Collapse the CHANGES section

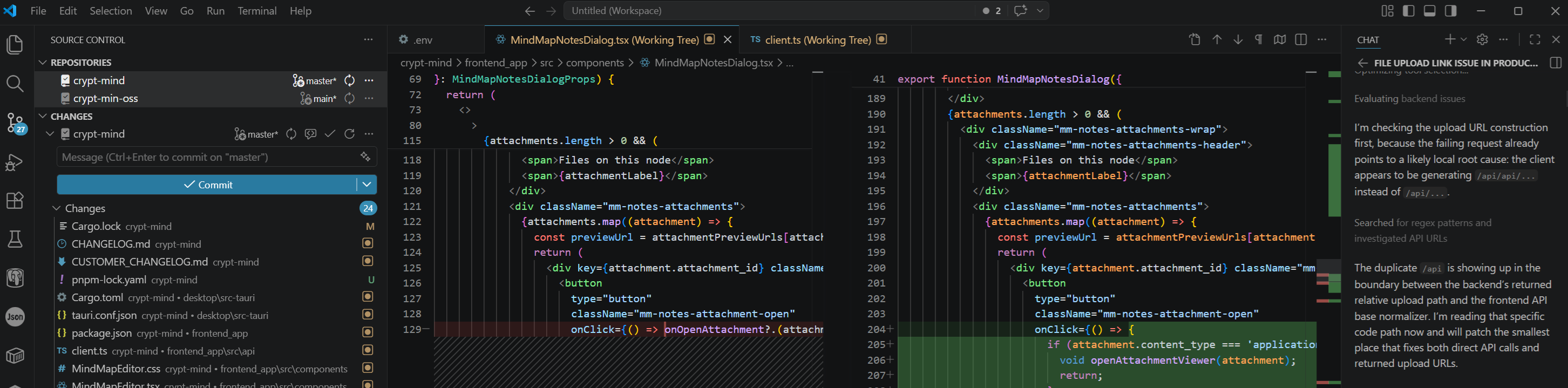pyautogui.click(x=43, y=116)
